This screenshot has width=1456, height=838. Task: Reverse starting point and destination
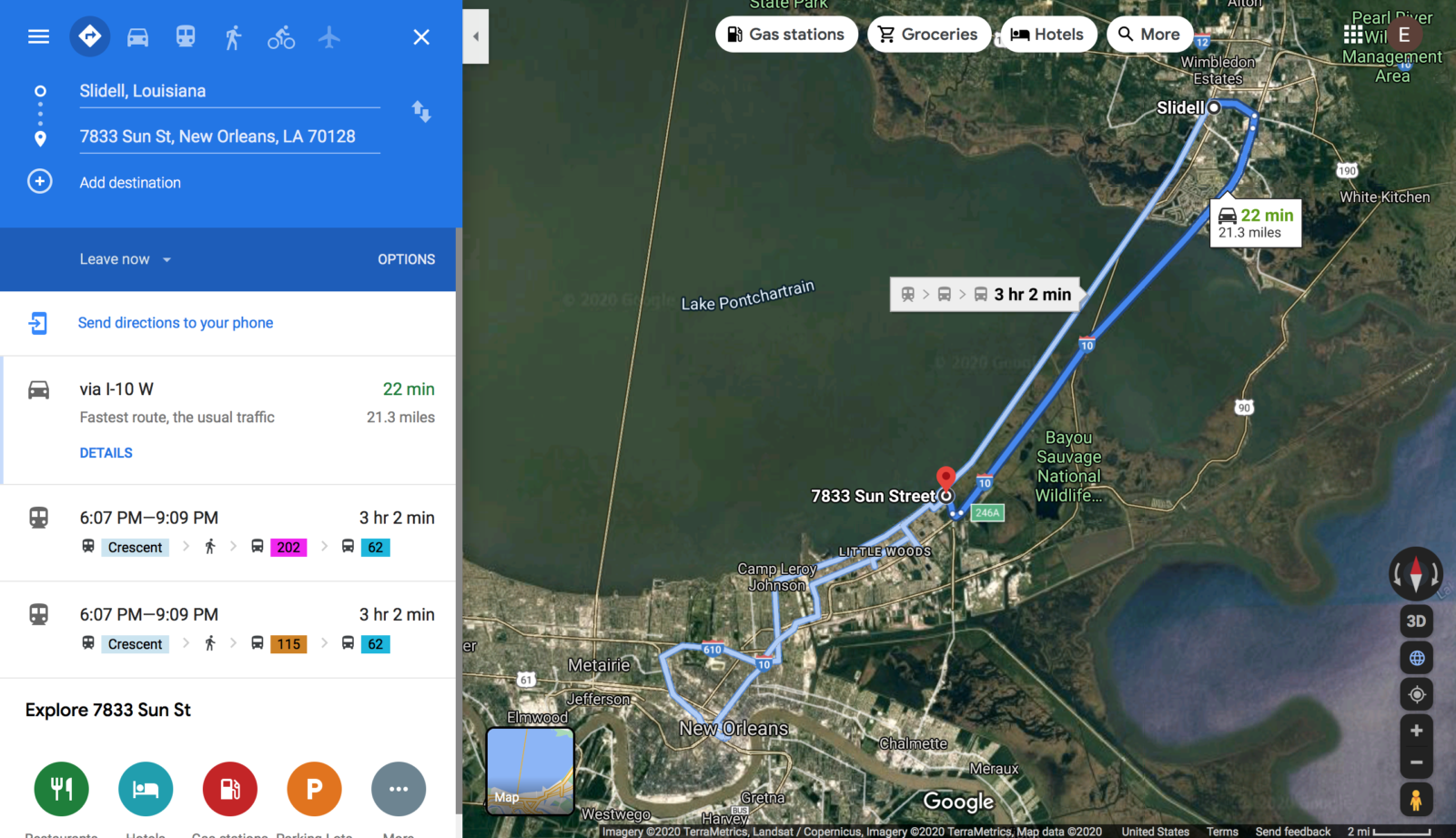click(420, 112)
